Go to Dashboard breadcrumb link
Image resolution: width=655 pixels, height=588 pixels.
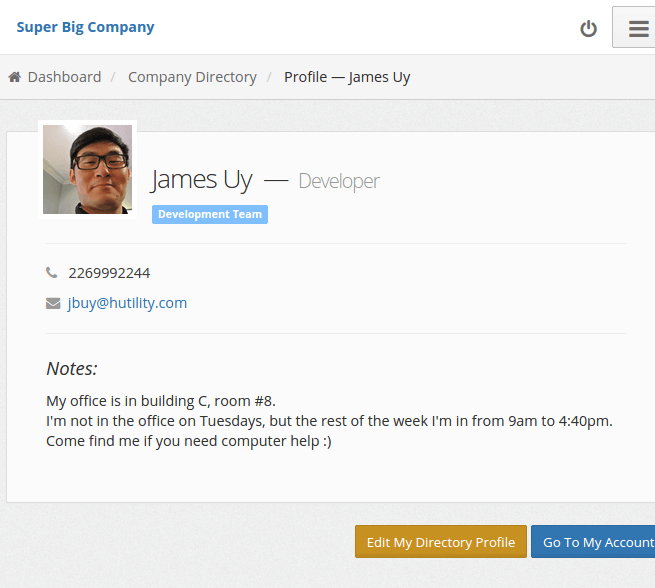pos(64,77)
